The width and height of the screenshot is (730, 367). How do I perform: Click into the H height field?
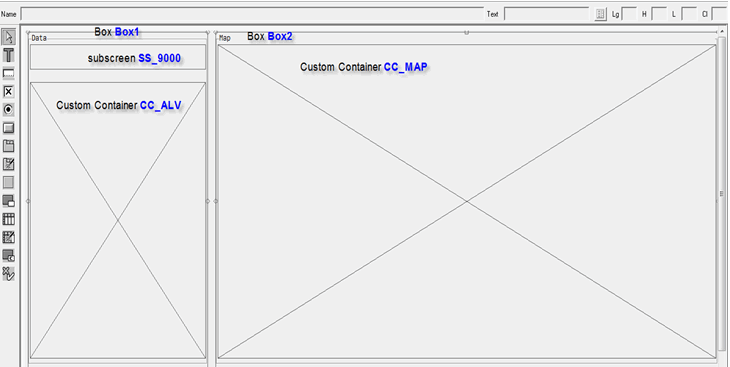(x=659, y=14)
